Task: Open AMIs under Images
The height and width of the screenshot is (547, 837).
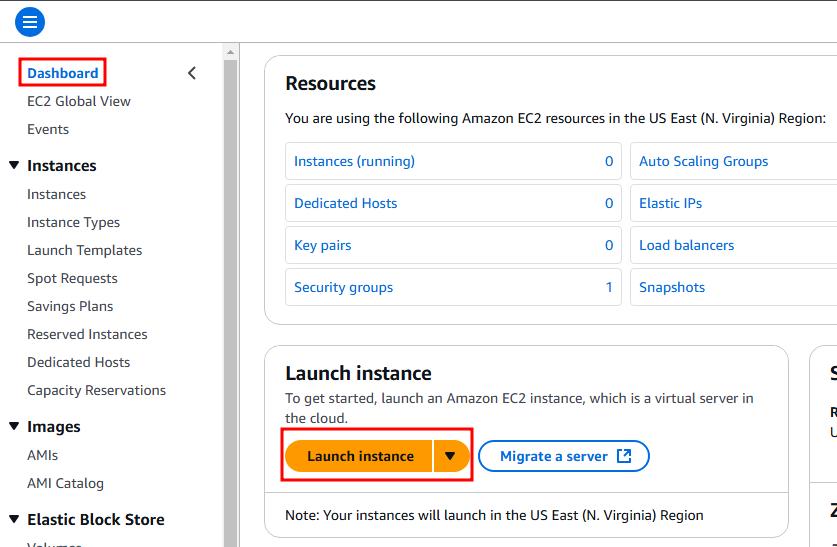Action: (43, 455)
